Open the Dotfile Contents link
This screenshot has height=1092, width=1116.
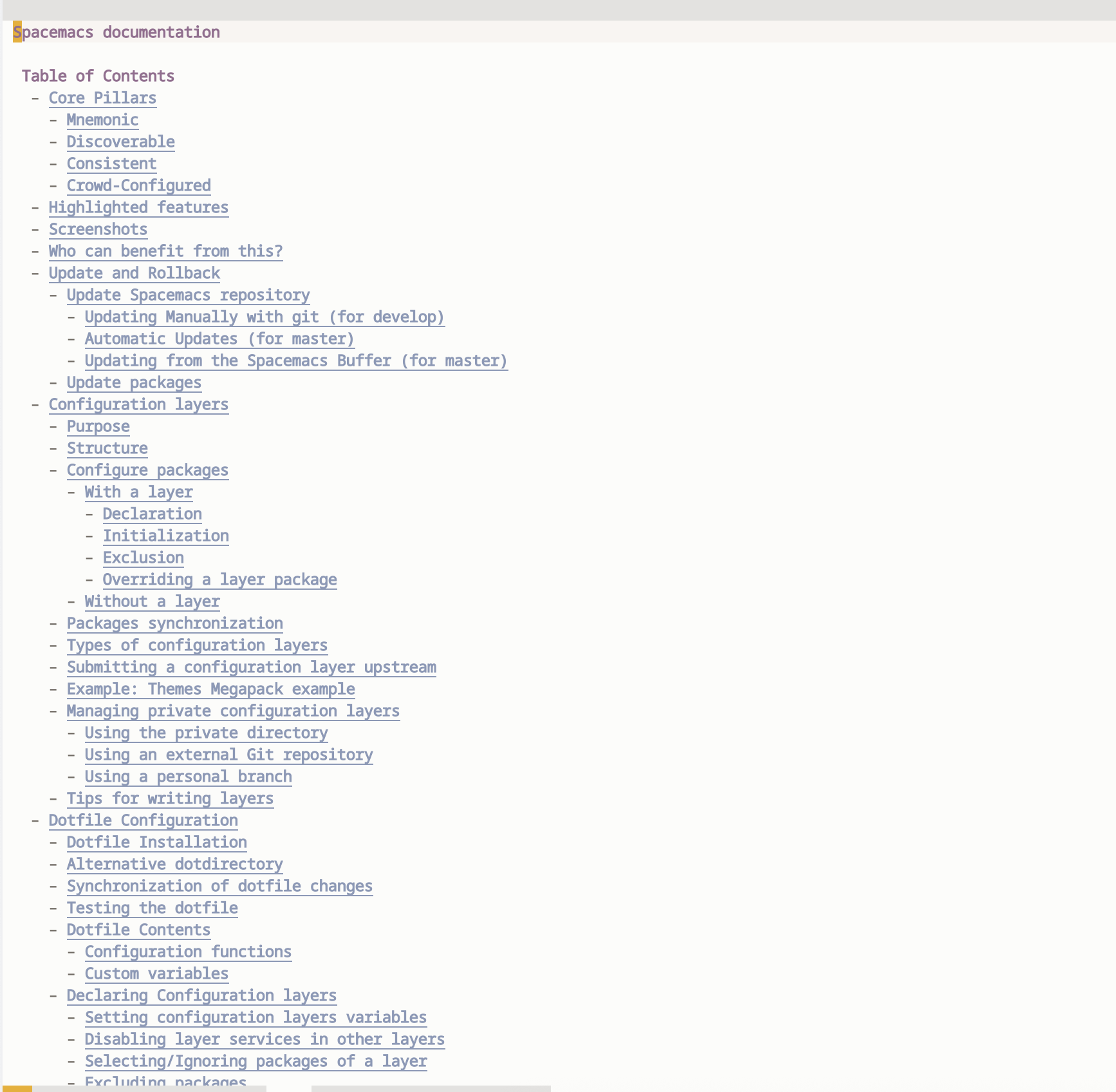click(x=138, y=930)
